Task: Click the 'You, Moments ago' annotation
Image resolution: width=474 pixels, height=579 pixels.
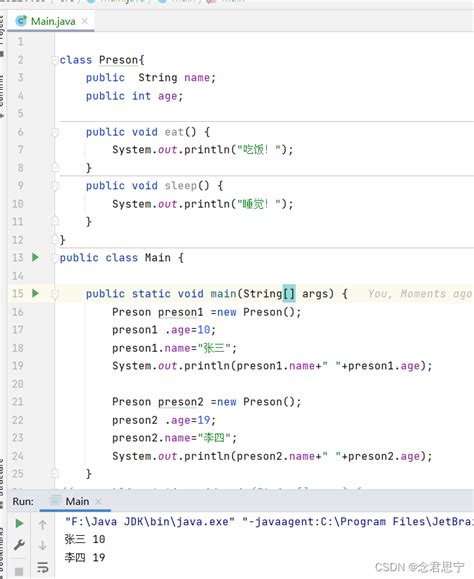Action: click(420, 294)
